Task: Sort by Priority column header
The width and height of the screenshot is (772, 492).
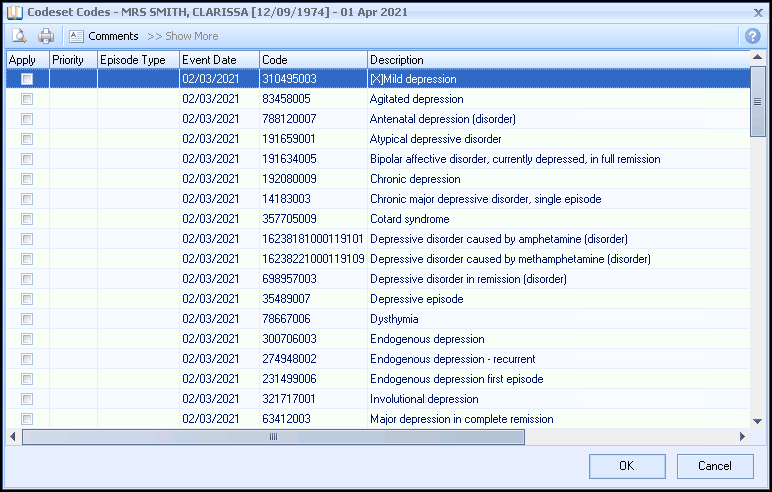Action: pos(73,60)
